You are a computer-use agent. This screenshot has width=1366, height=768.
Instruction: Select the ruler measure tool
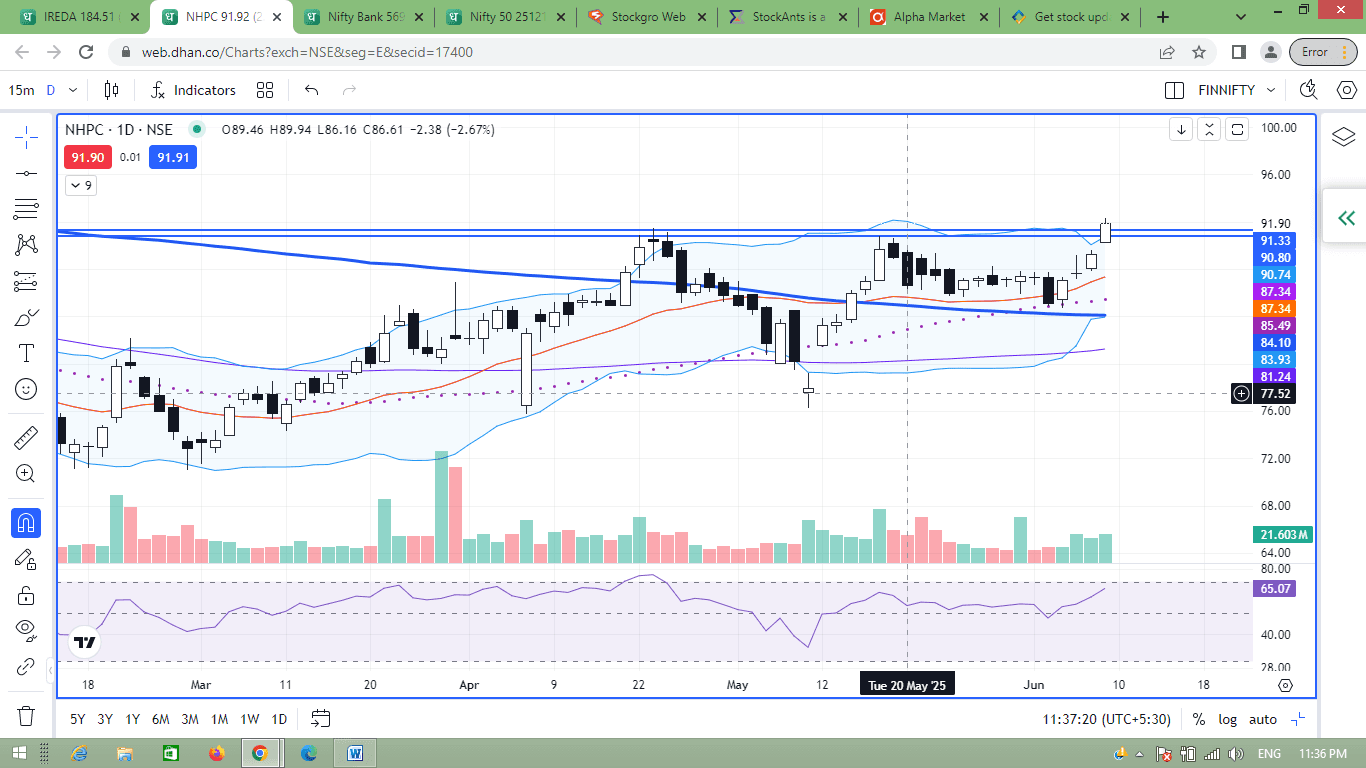26,437
